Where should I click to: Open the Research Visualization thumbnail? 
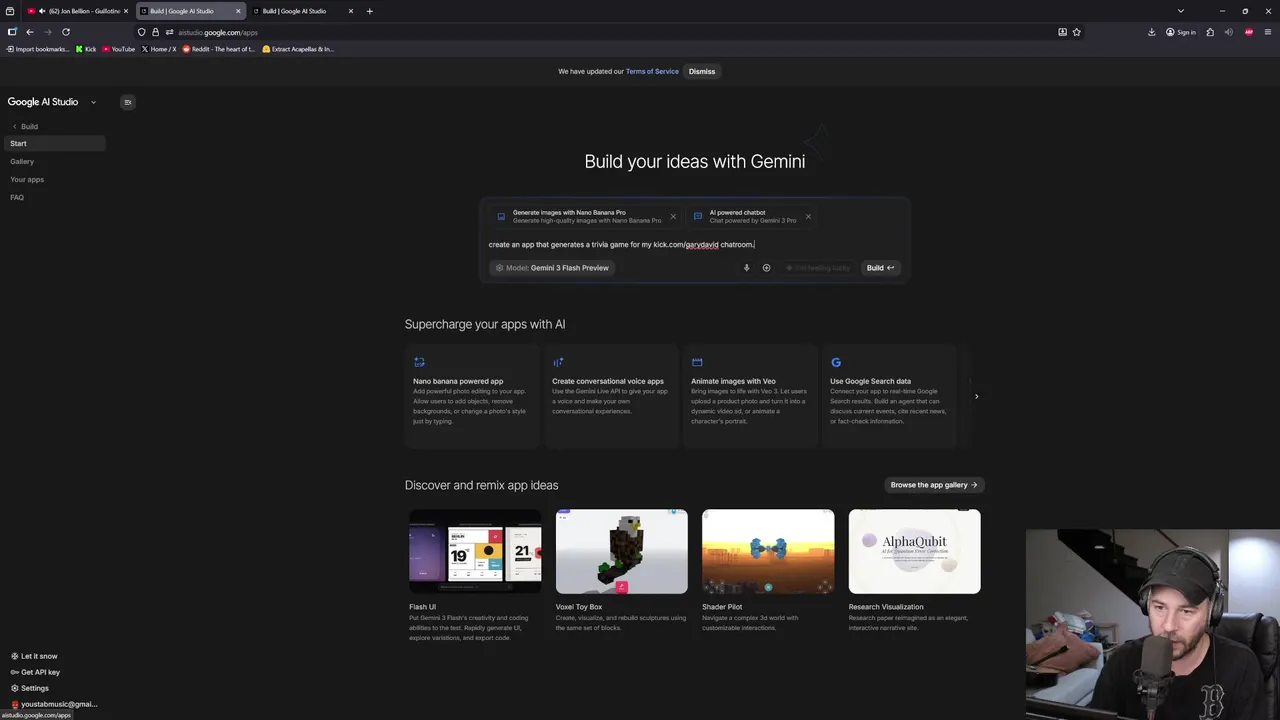tap(915, 552)
